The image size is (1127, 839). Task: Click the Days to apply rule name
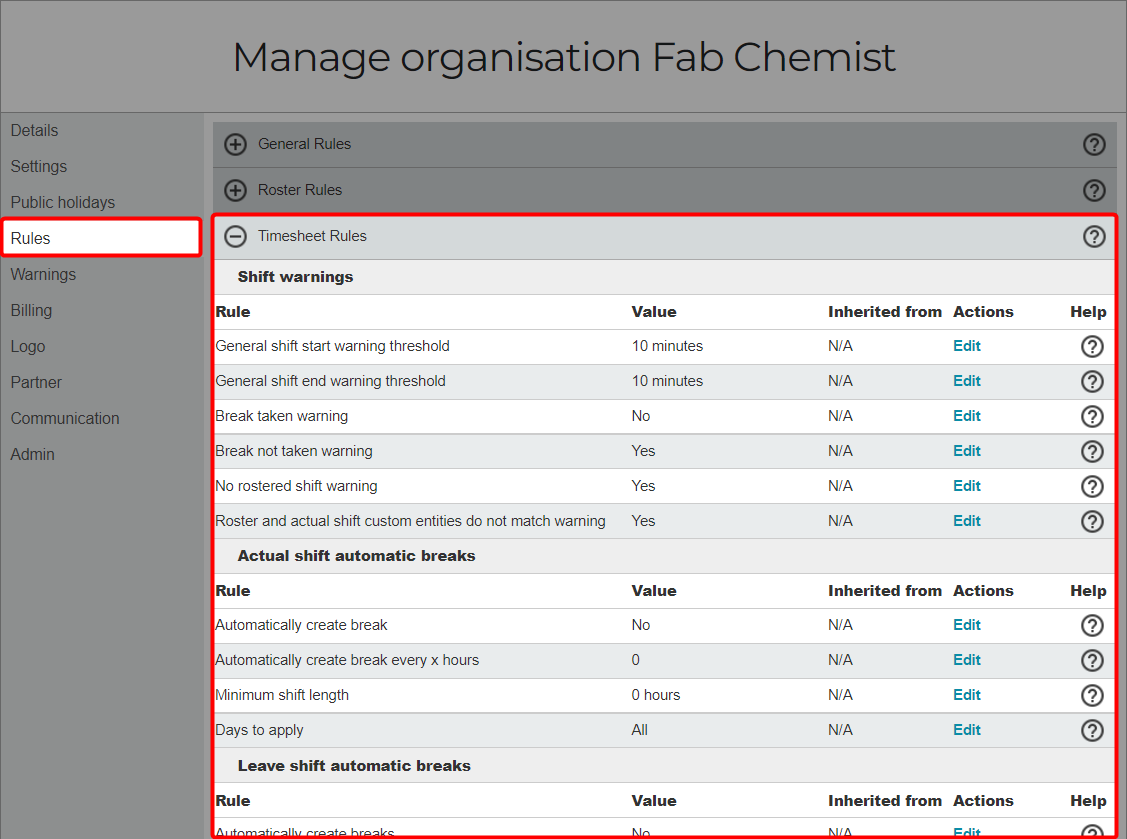[x=259, y=730]
